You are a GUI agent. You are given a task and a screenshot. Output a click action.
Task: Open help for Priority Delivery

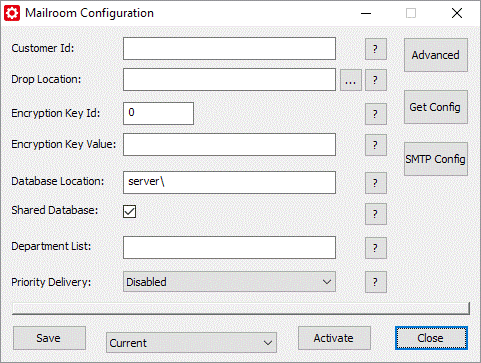pos(376,282)
